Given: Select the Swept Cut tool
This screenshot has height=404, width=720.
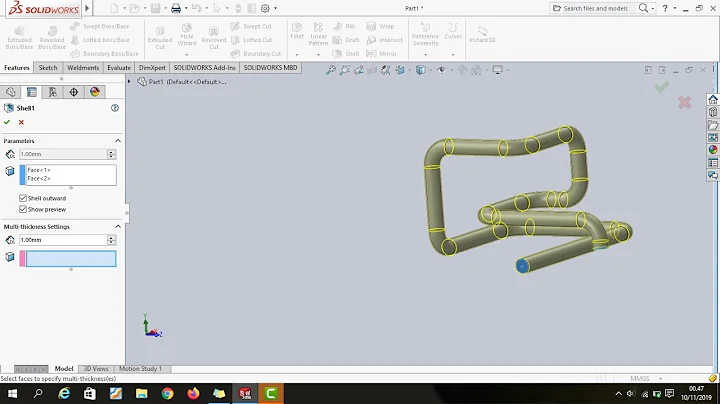Looking at the screenshot, I should point(251,27).
